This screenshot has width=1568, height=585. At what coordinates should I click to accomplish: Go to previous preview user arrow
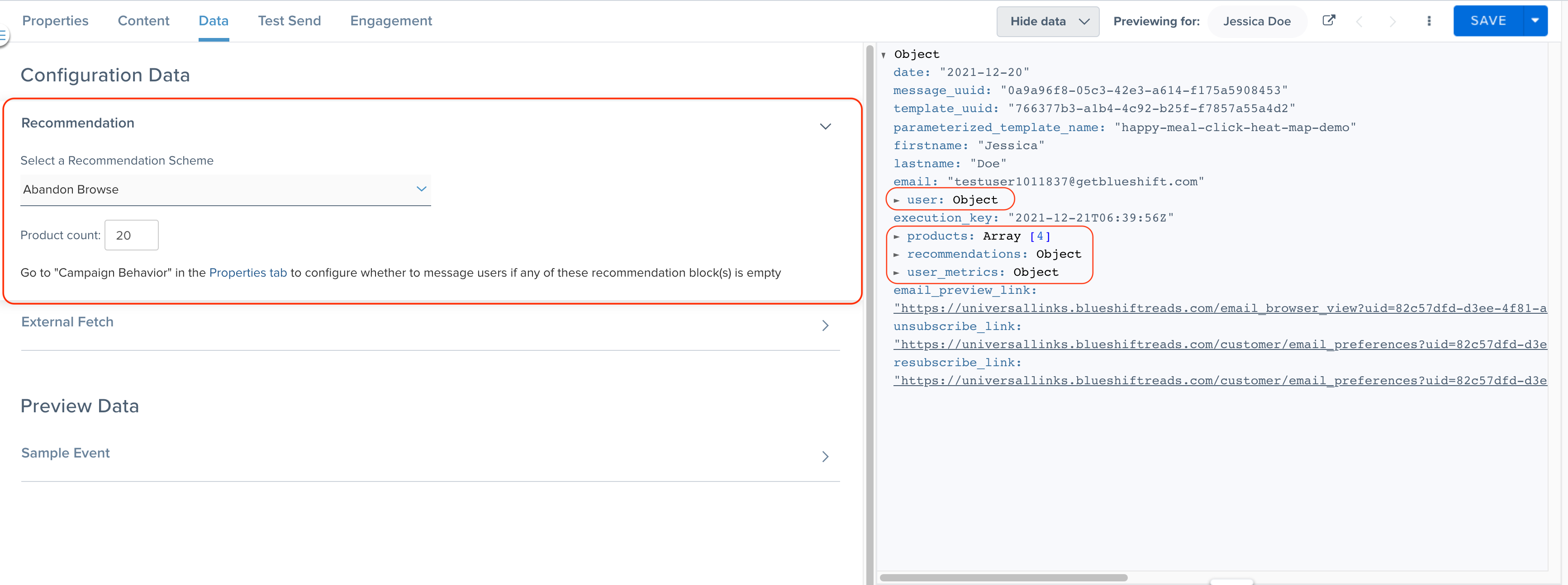[1359, 22]
